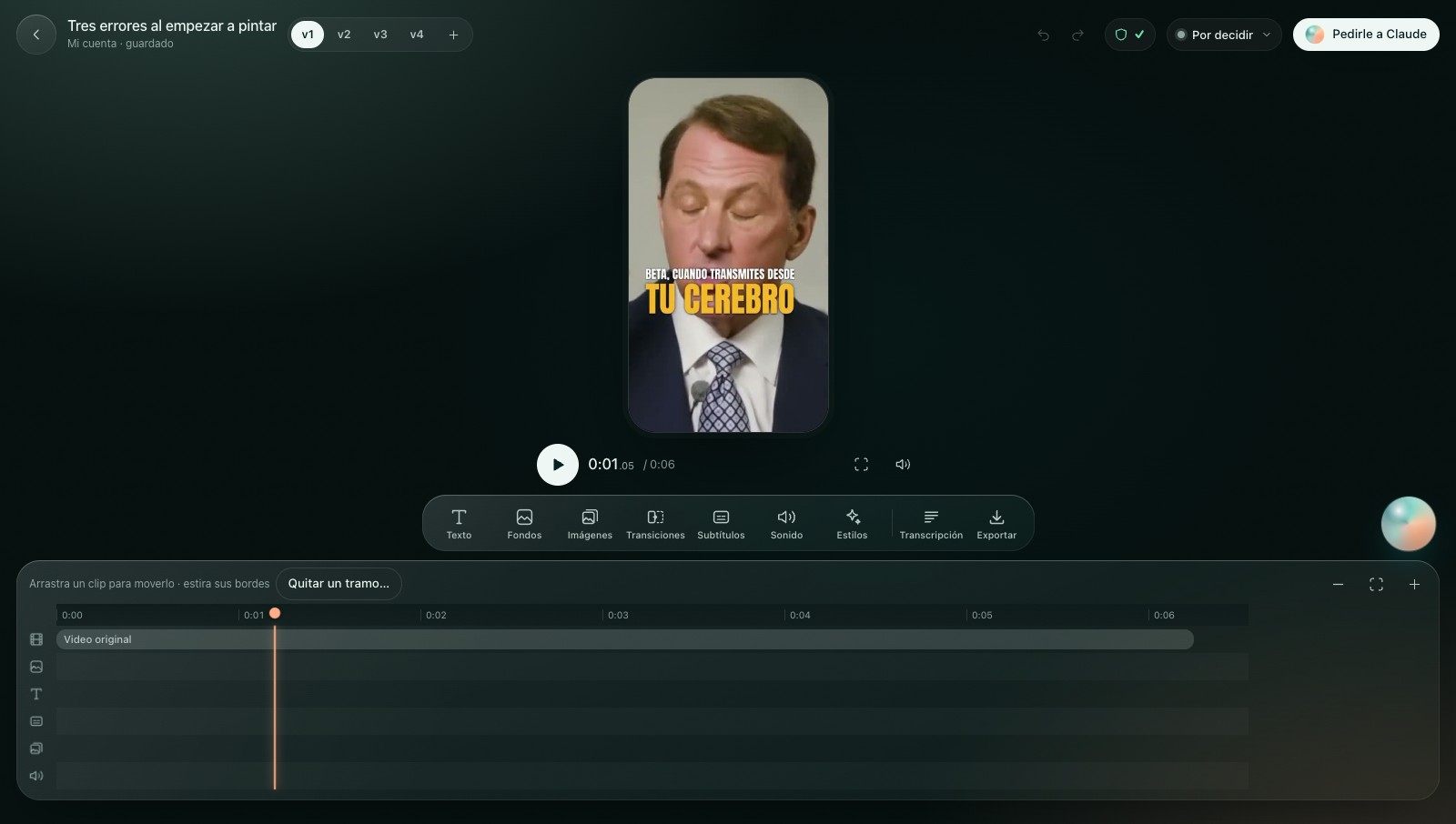
Task: Click the 0:04 mark on timeline ruler
Action: pos(800,616)
